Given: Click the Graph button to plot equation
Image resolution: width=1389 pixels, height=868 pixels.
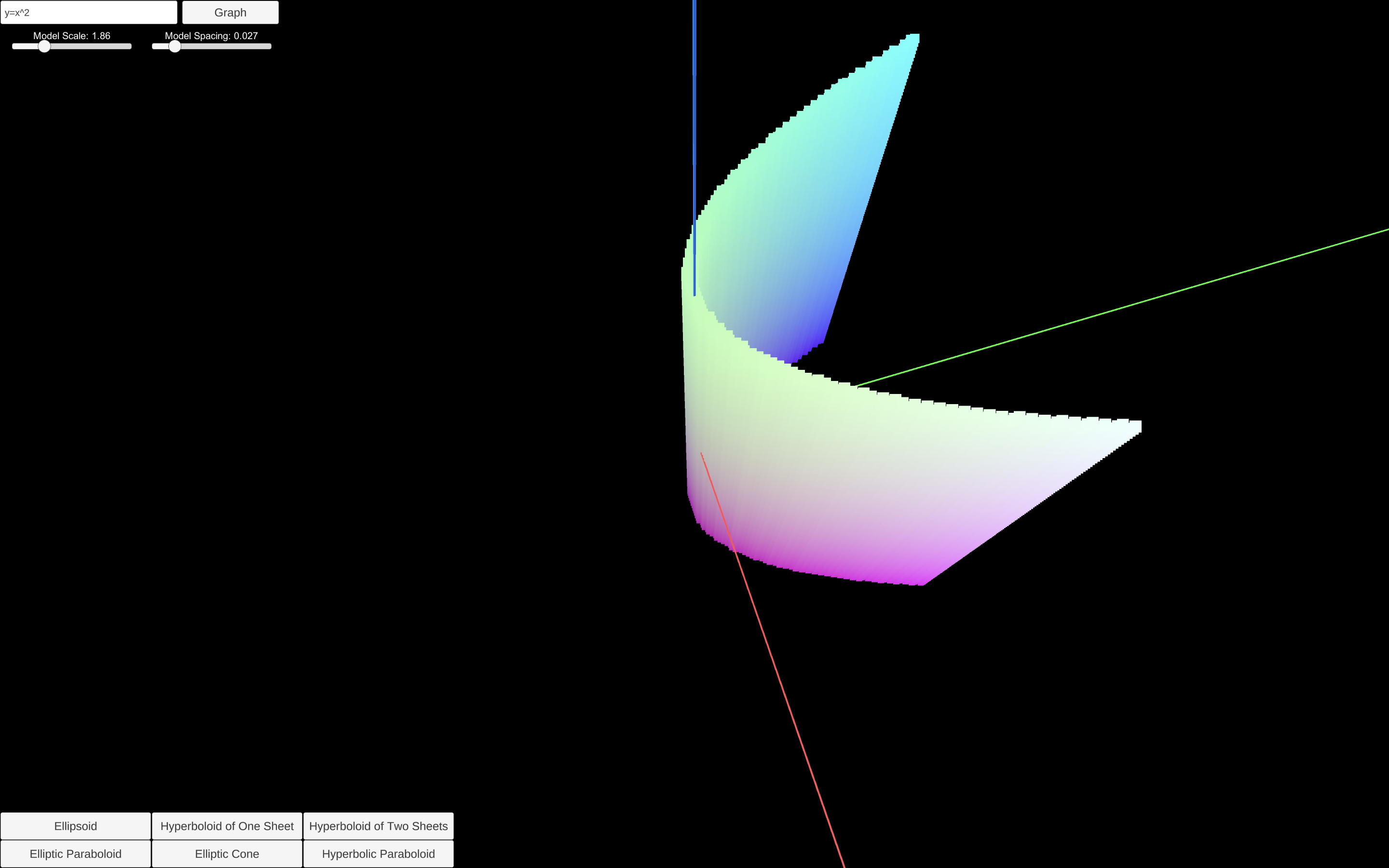Looking at the screenshot, I should (230, 12).
